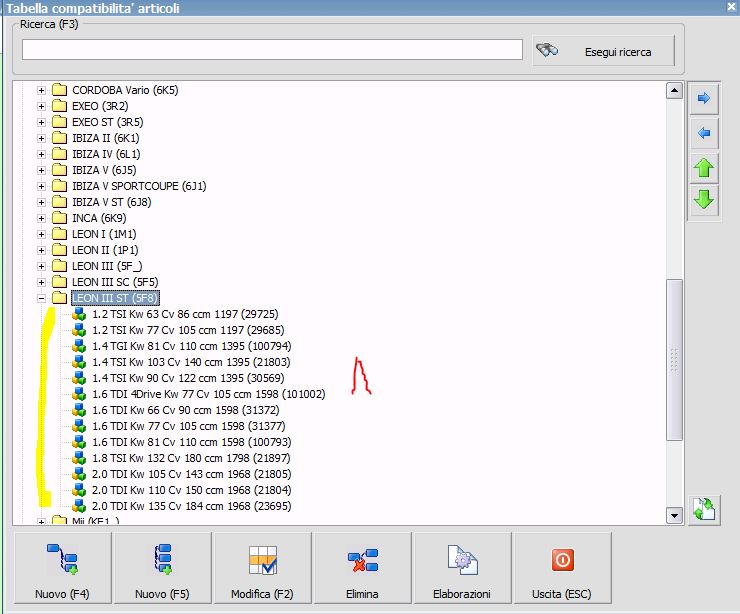Select the IBIZA V (6J5) folder label
The width and height of the screenshot is (740, 614).
point(104,170)
